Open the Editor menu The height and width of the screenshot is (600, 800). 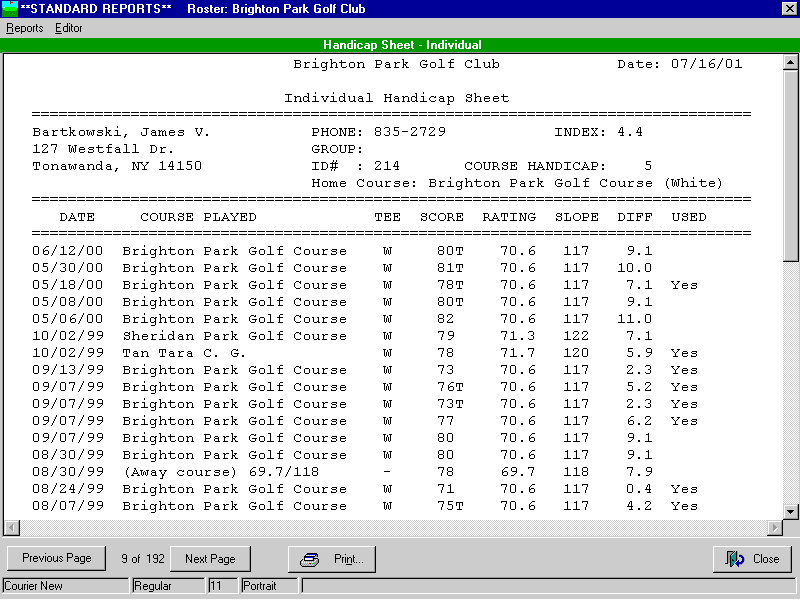pos(68,28)
